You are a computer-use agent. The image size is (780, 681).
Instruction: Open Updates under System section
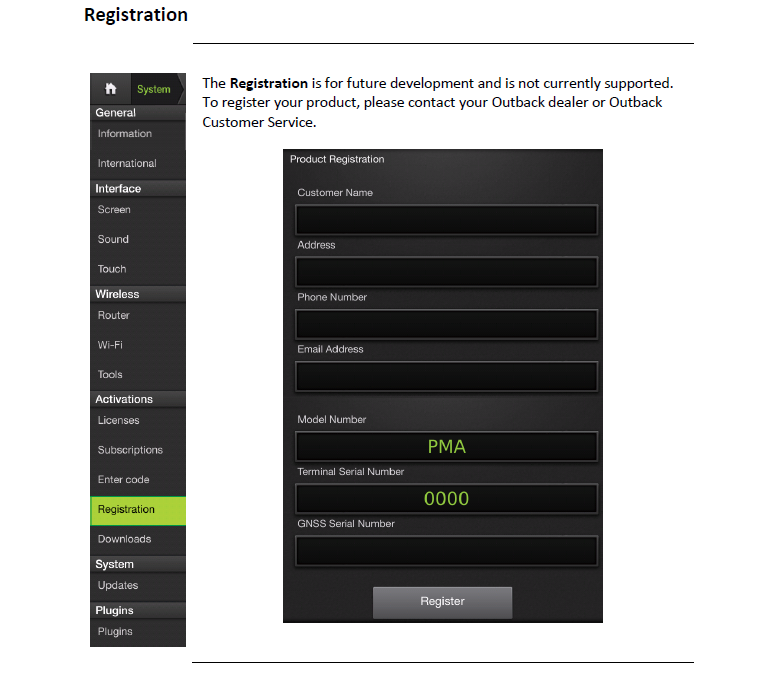(x=138, y=586)
